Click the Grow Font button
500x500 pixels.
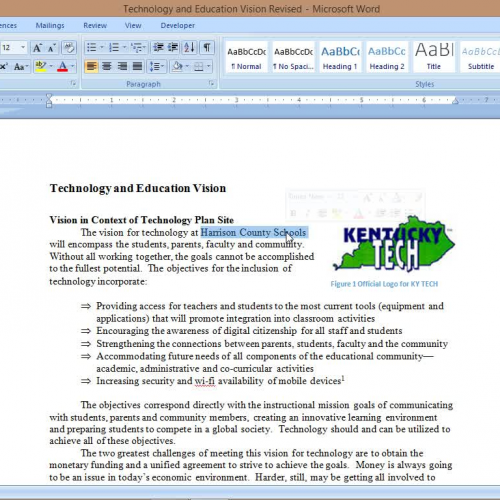pyautogui.click(x=37, y=48)
